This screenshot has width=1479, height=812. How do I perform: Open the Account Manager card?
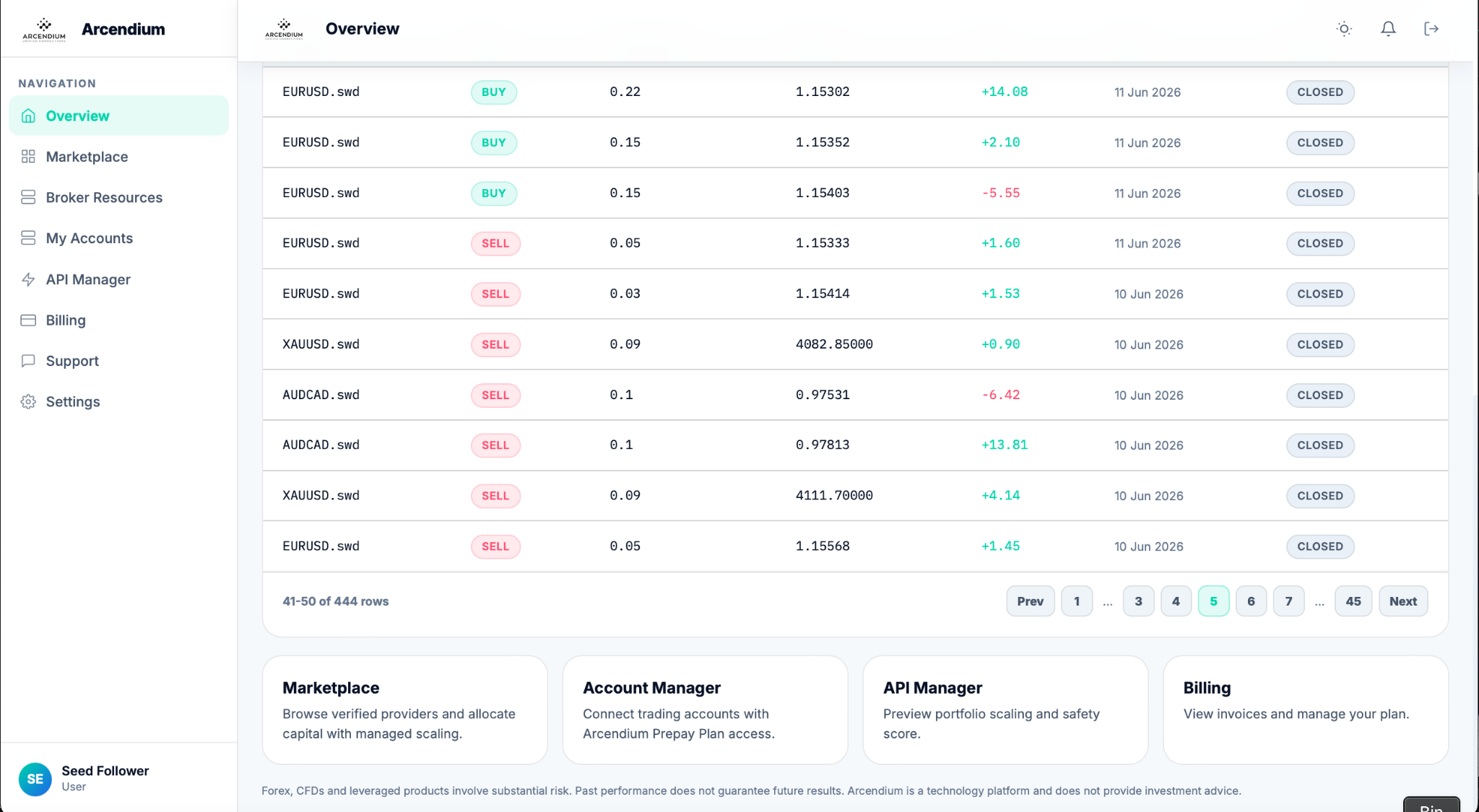point(705,710)
